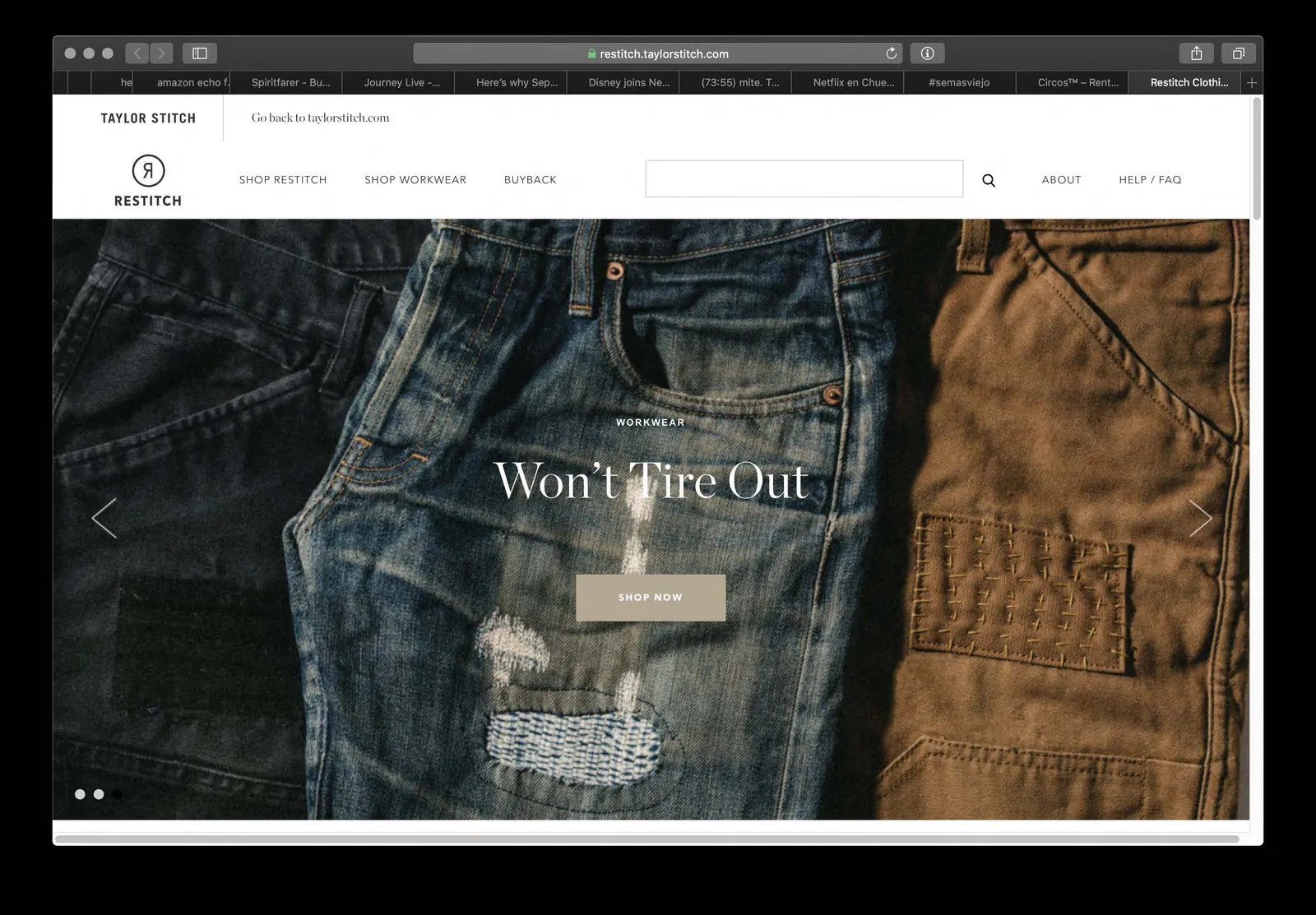
Task: Click the green padlock in the address bar
Action: (592, 53)
